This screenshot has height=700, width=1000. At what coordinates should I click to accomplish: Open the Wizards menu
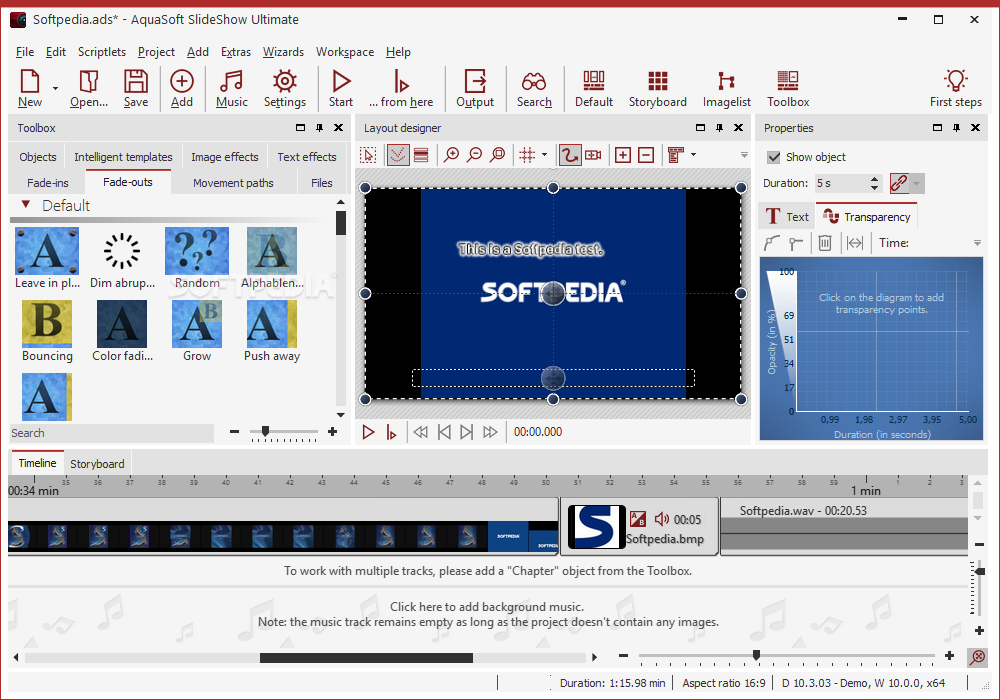(283, 52)
